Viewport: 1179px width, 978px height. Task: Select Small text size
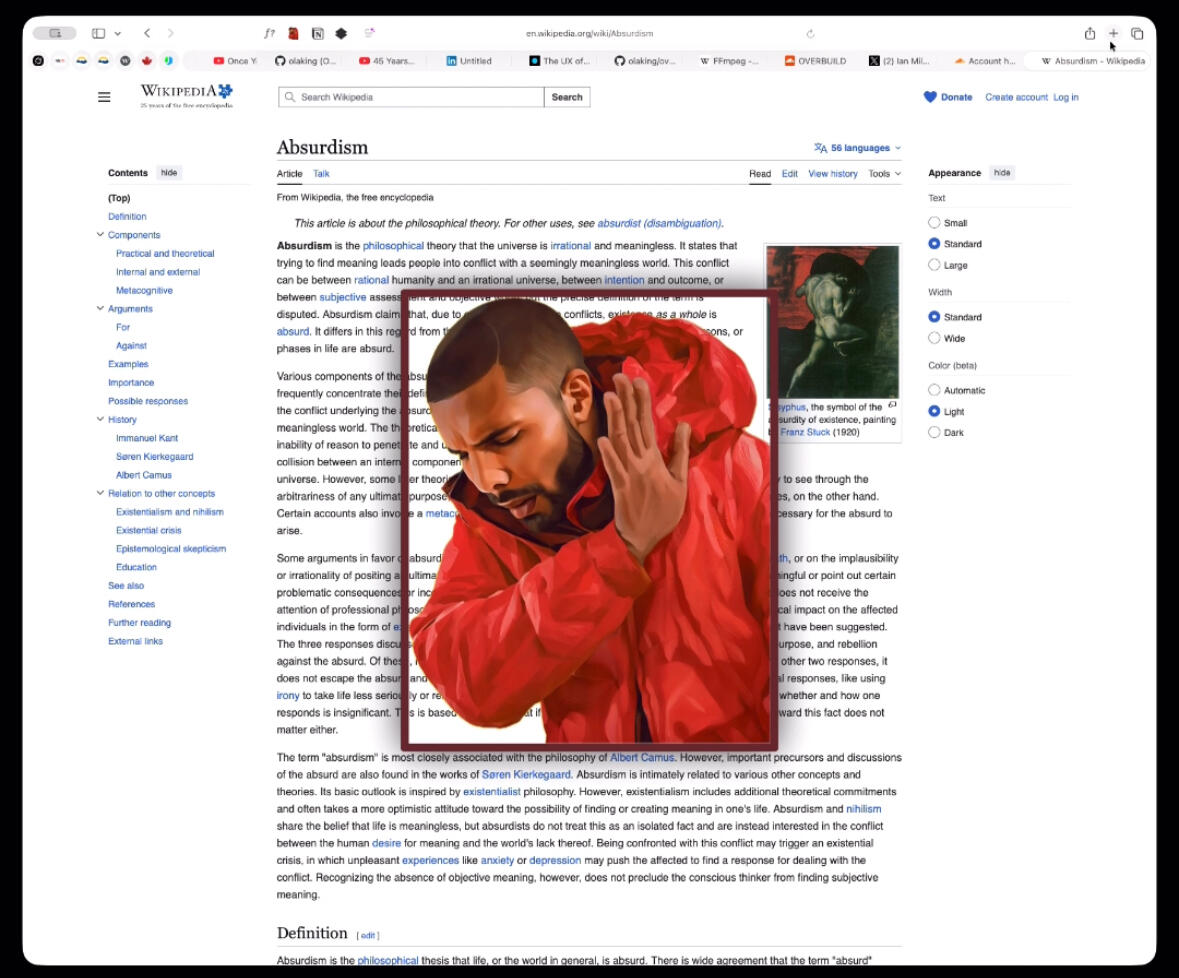click(x=934, y=223)
